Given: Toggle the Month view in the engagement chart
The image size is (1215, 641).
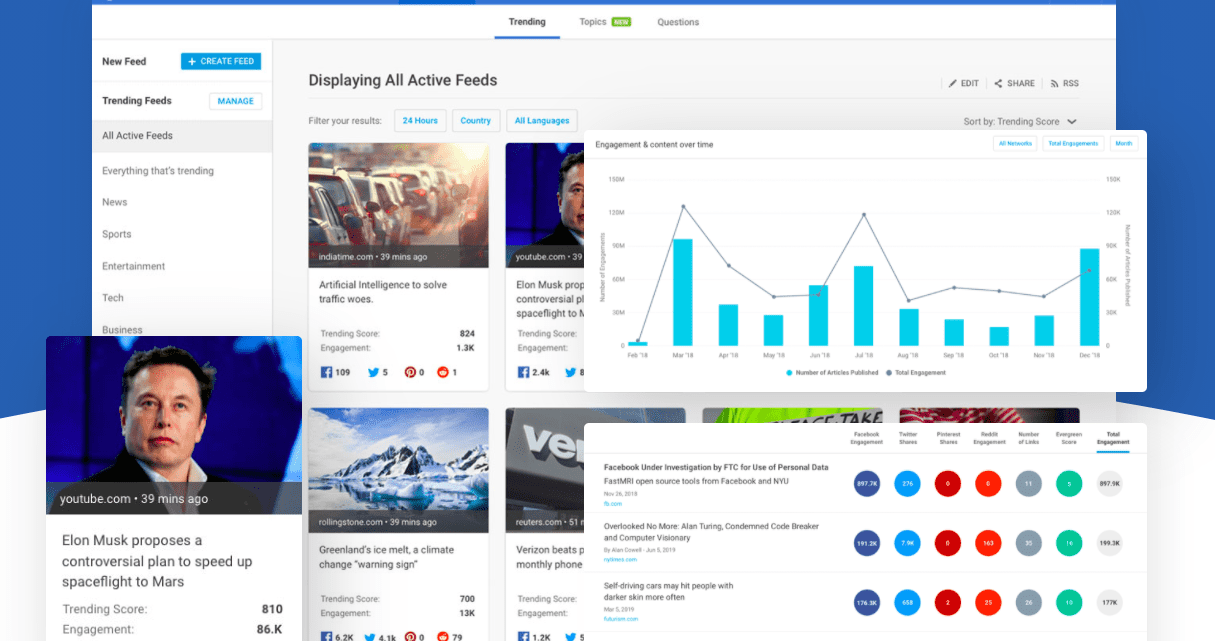Looking at the screenshot, I should click(1123, 143).
